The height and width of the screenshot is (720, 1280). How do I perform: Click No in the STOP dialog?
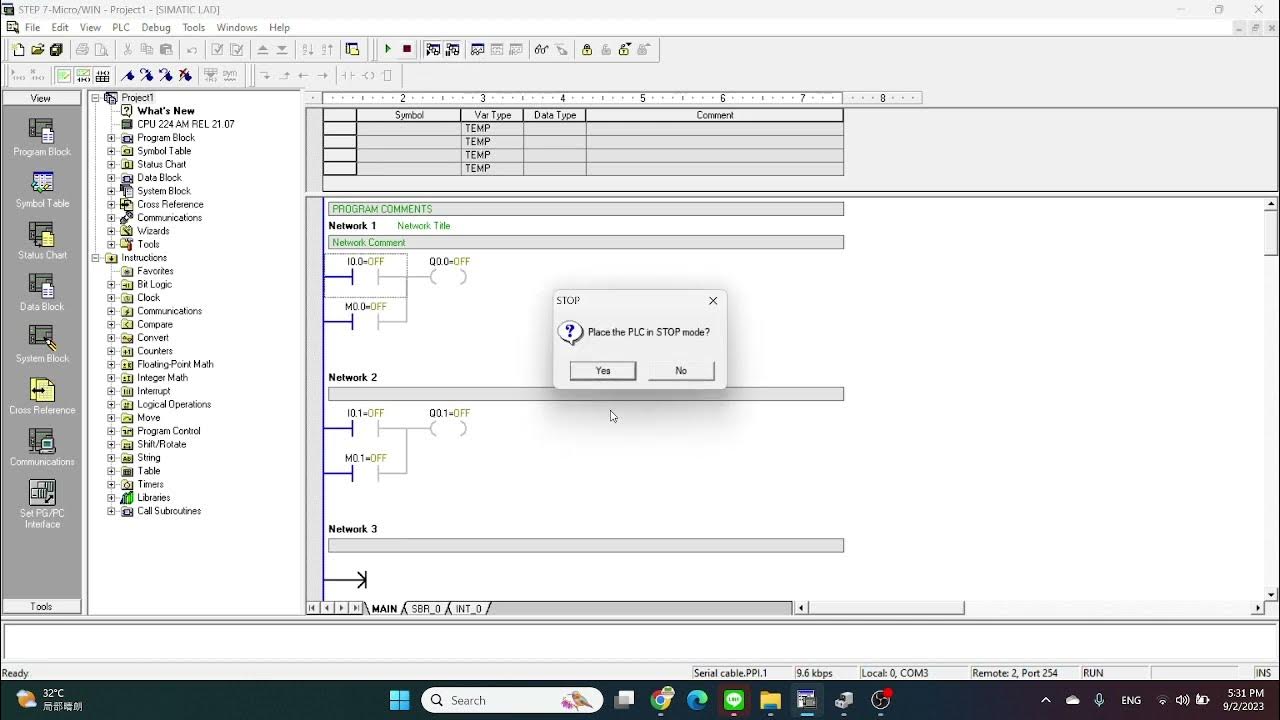coord(681,370)
